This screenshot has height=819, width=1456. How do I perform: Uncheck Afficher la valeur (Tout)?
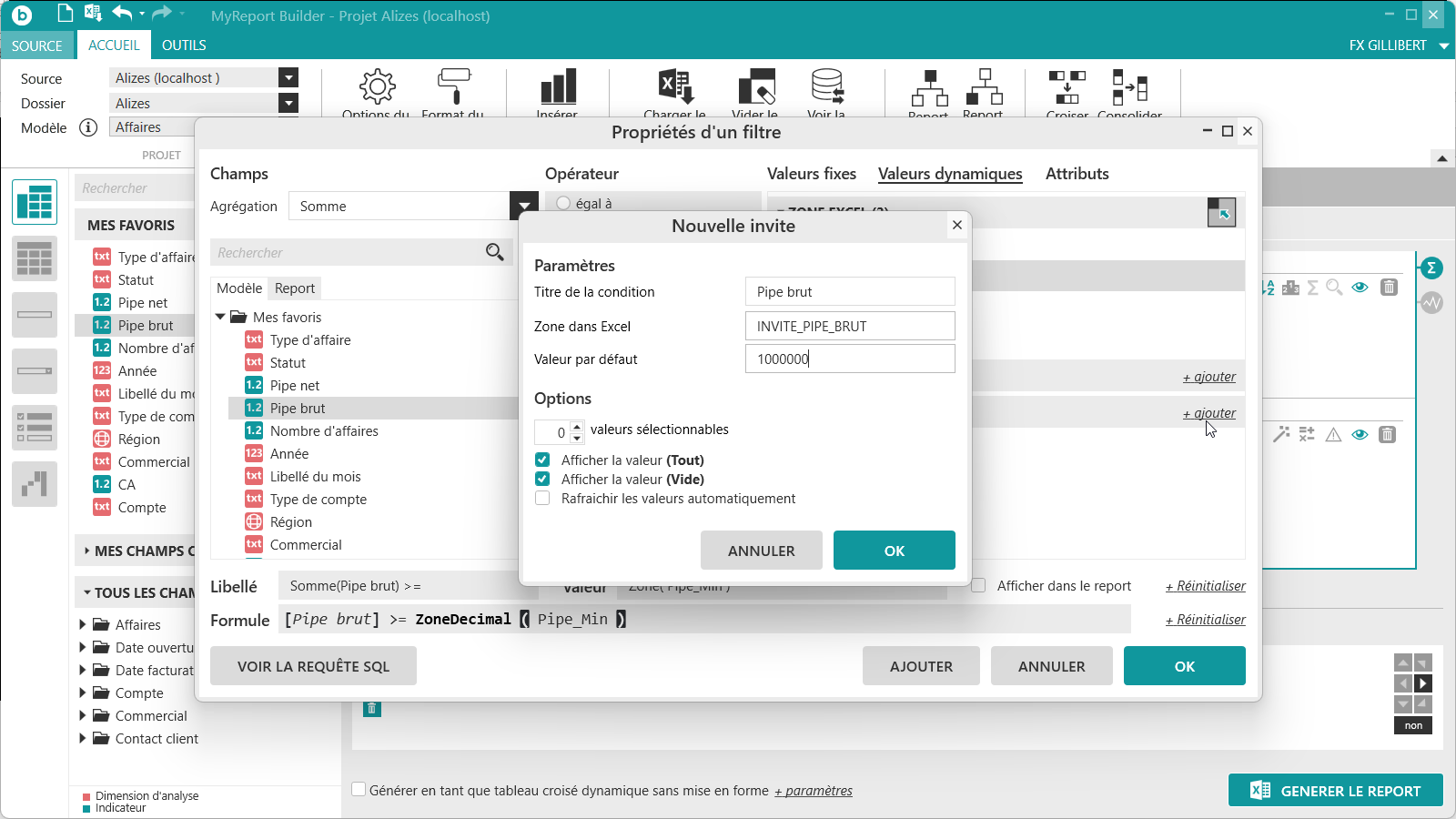tap(542, 460)
